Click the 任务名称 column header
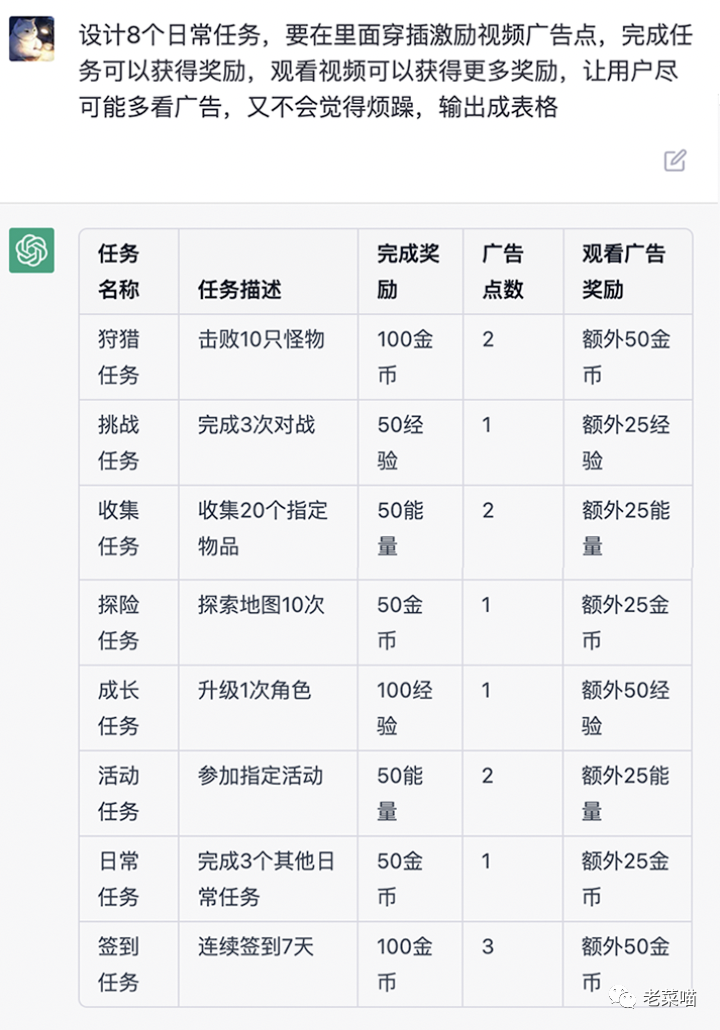 (x=119, y=271)
